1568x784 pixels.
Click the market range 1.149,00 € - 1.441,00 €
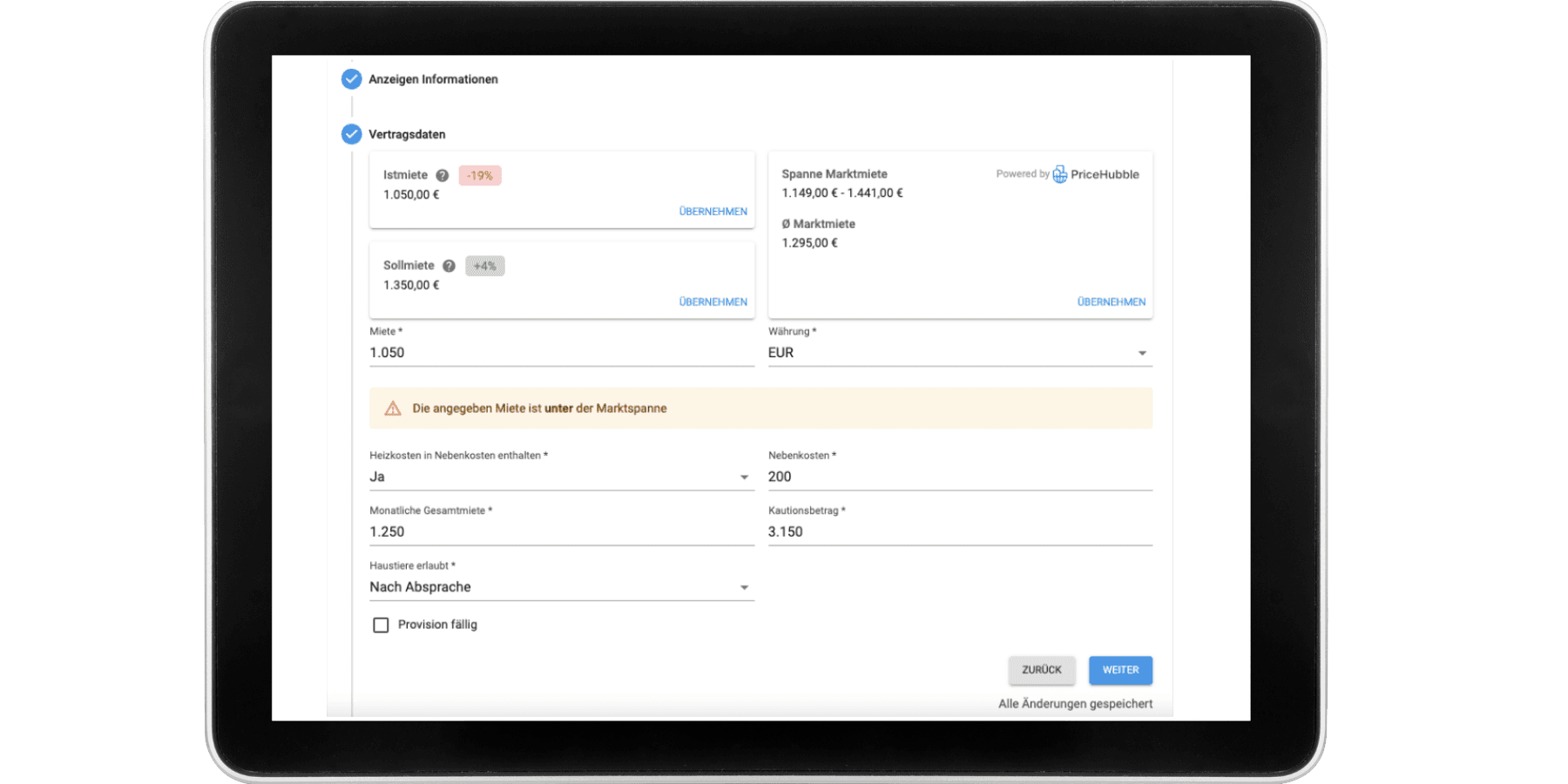pyautogui.click(x=842, y=193)
